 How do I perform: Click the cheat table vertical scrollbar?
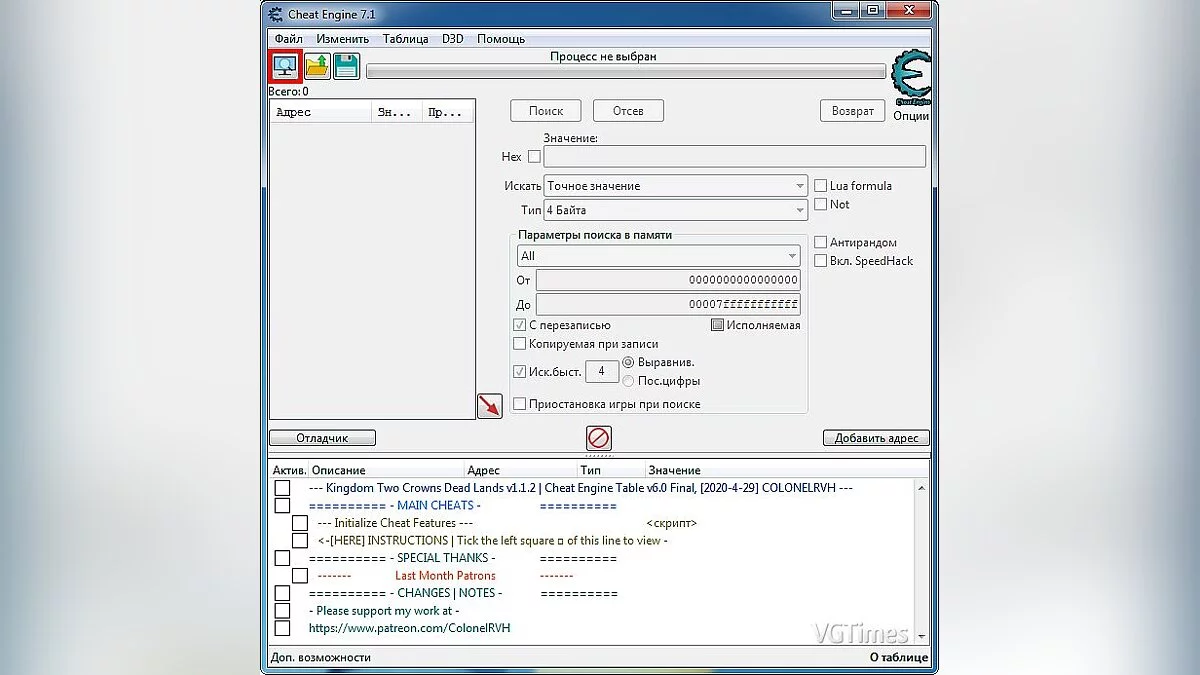921,560
